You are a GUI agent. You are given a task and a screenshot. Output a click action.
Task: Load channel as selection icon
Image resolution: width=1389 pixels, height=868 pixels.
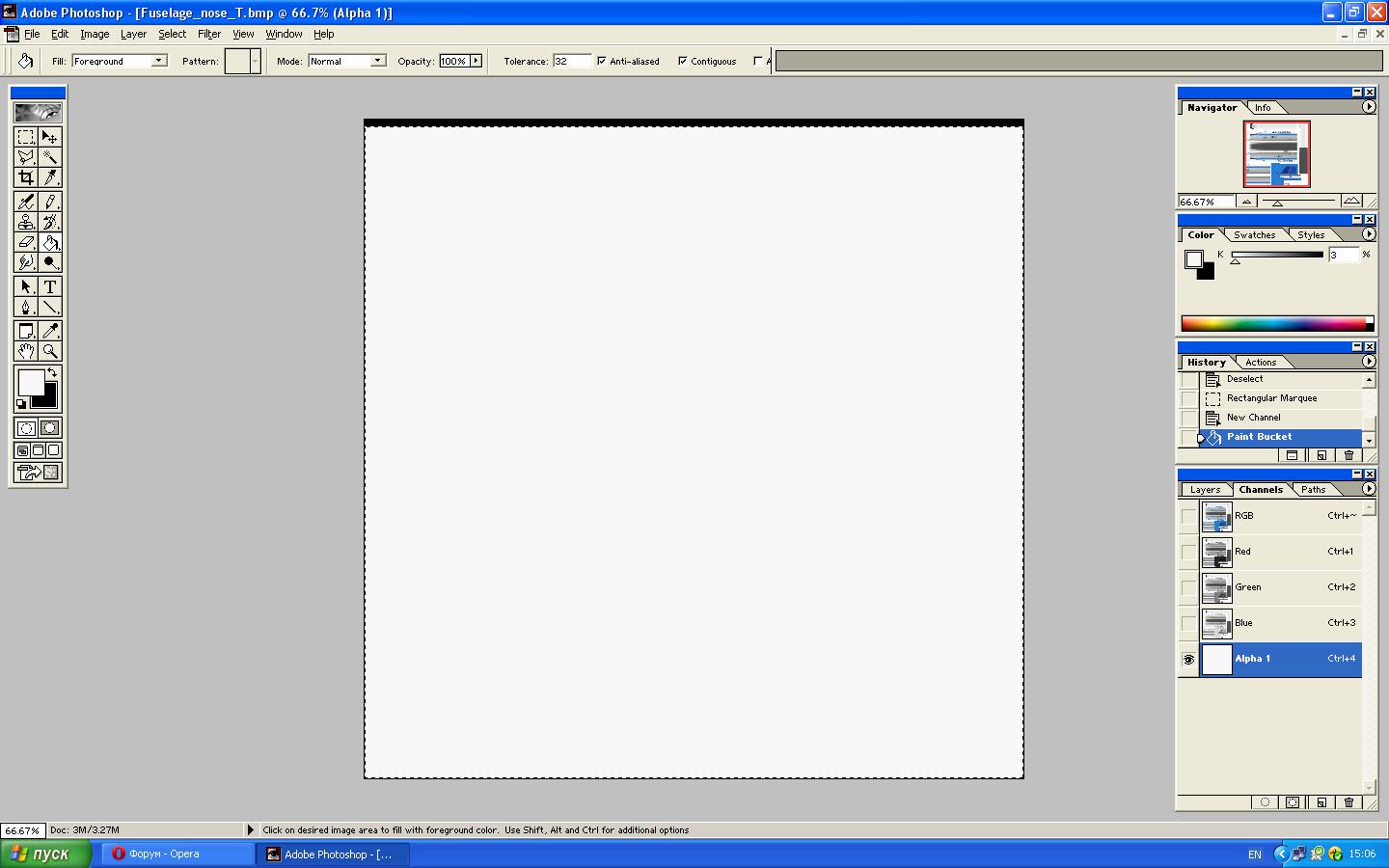point(1265,802)
